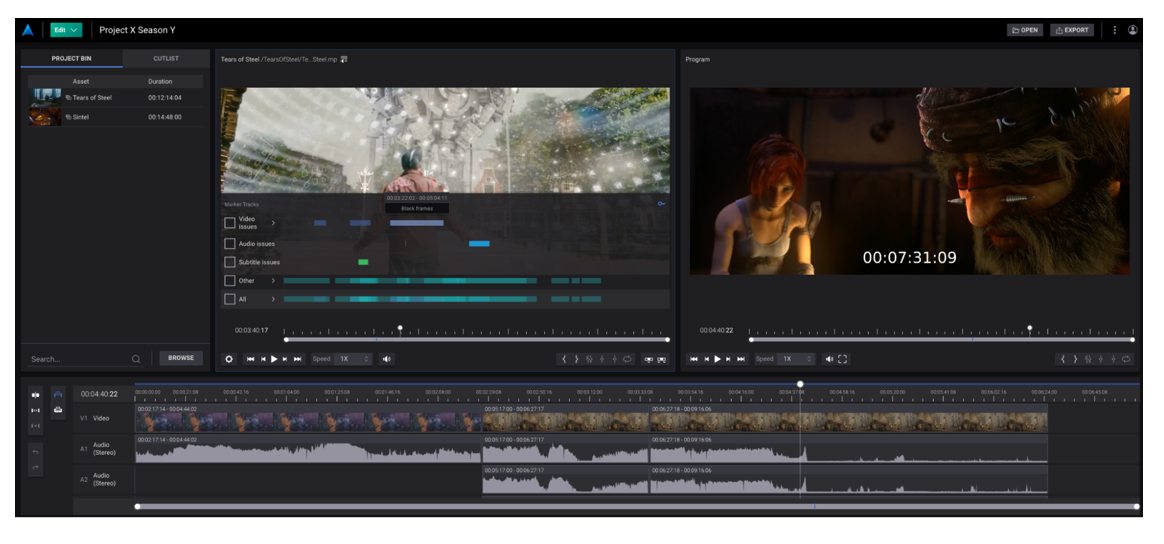The image size is (1164, 544).
Task: Click the undo arrow in timeline sidebar
Action: 36,452
